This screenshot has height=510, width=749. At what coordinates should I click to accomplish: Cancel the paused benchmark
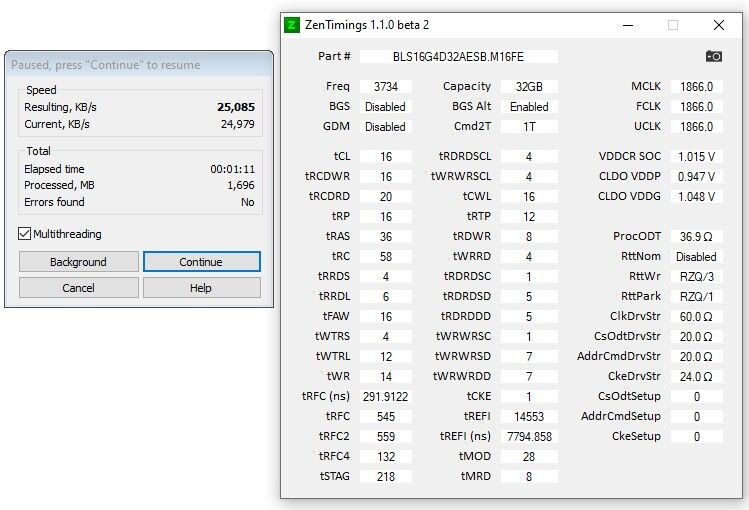point(79,288)
